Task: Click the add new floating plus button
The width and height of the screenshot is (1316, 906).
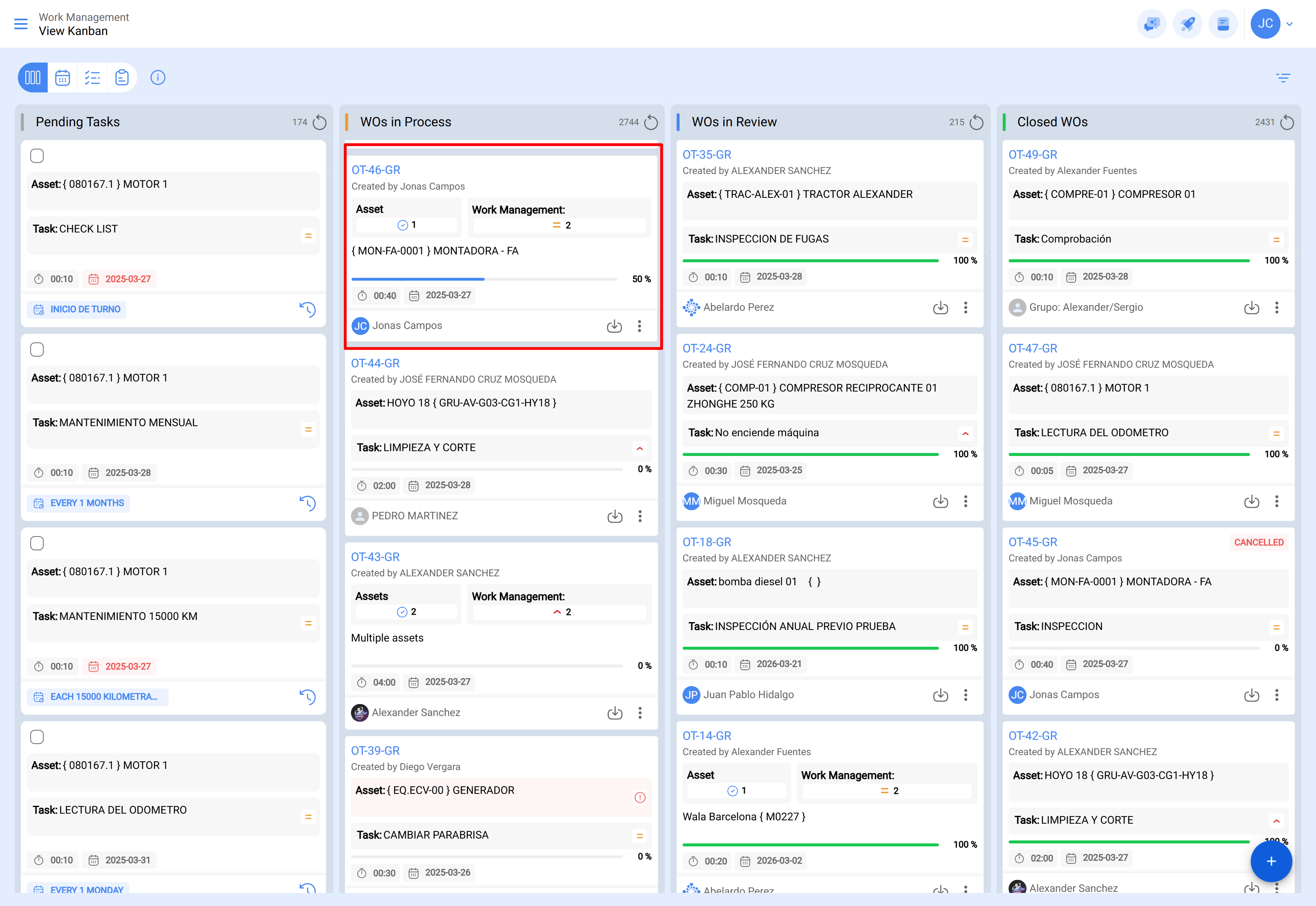Action: click(1271, 861)
